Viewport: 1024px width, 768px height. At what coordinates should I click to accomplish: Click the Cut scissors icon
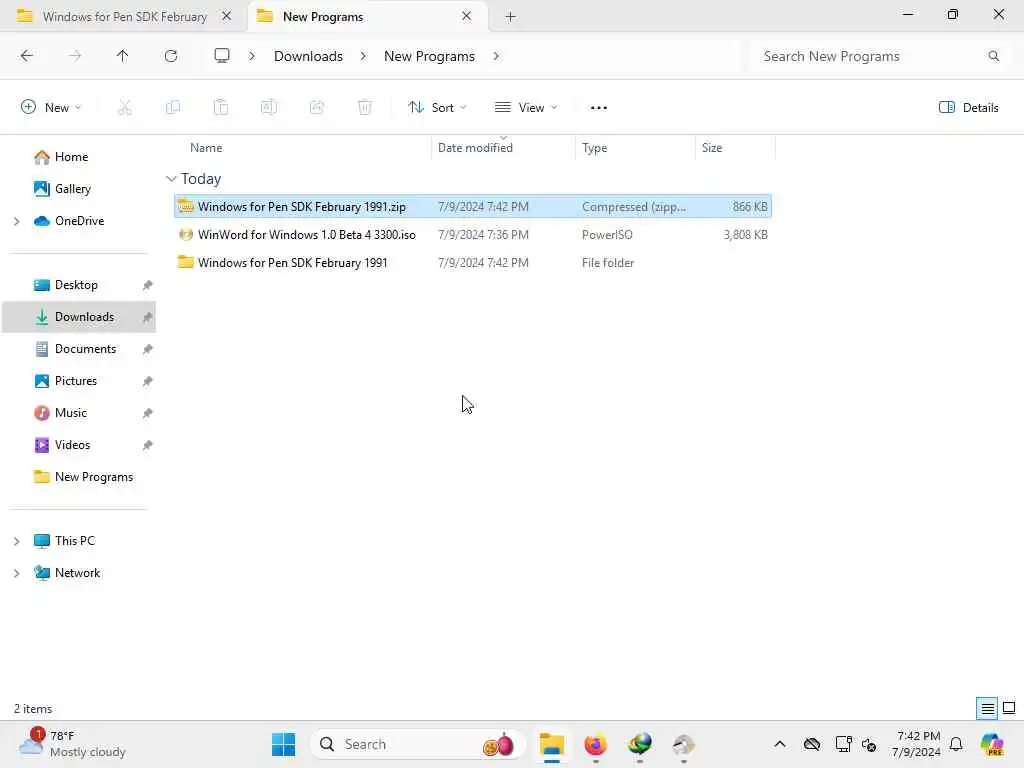pos(125,108)
